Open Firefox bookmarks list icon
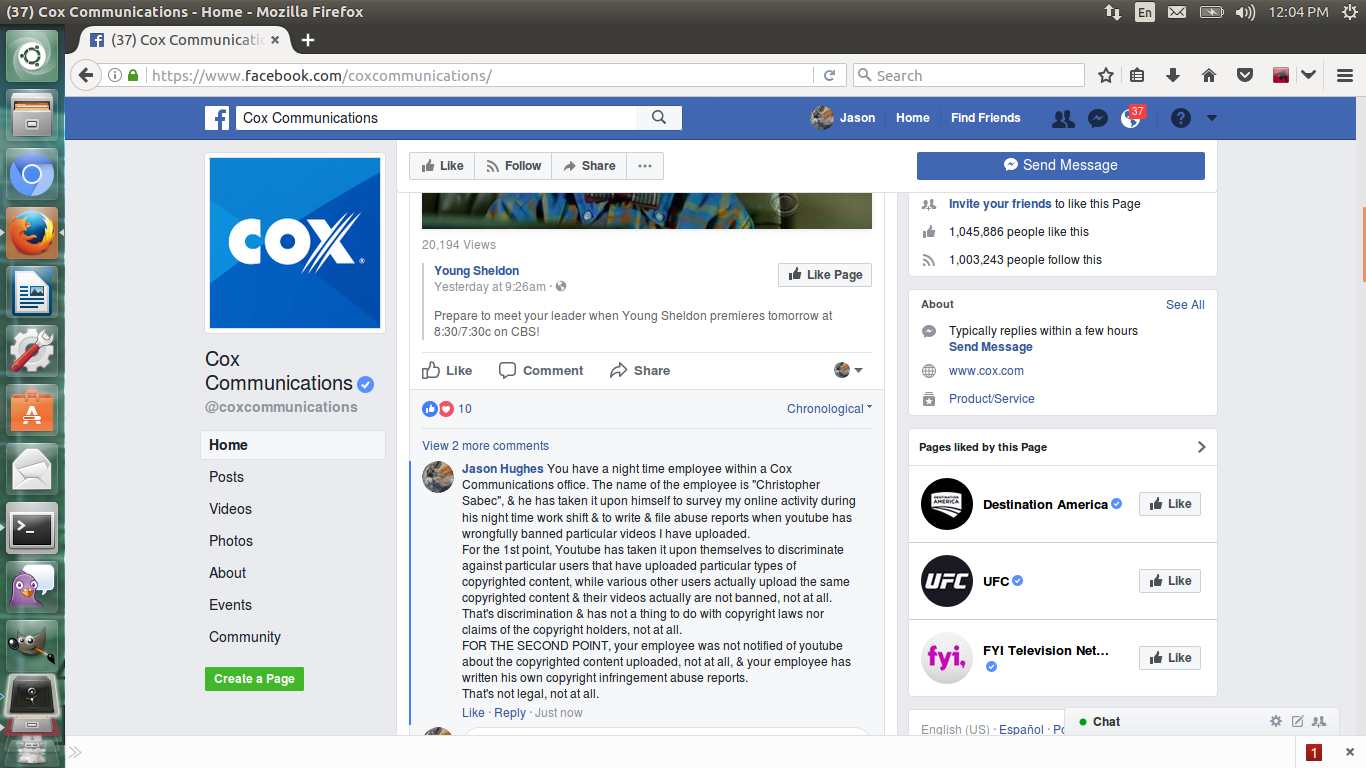 pos(1137,75)
